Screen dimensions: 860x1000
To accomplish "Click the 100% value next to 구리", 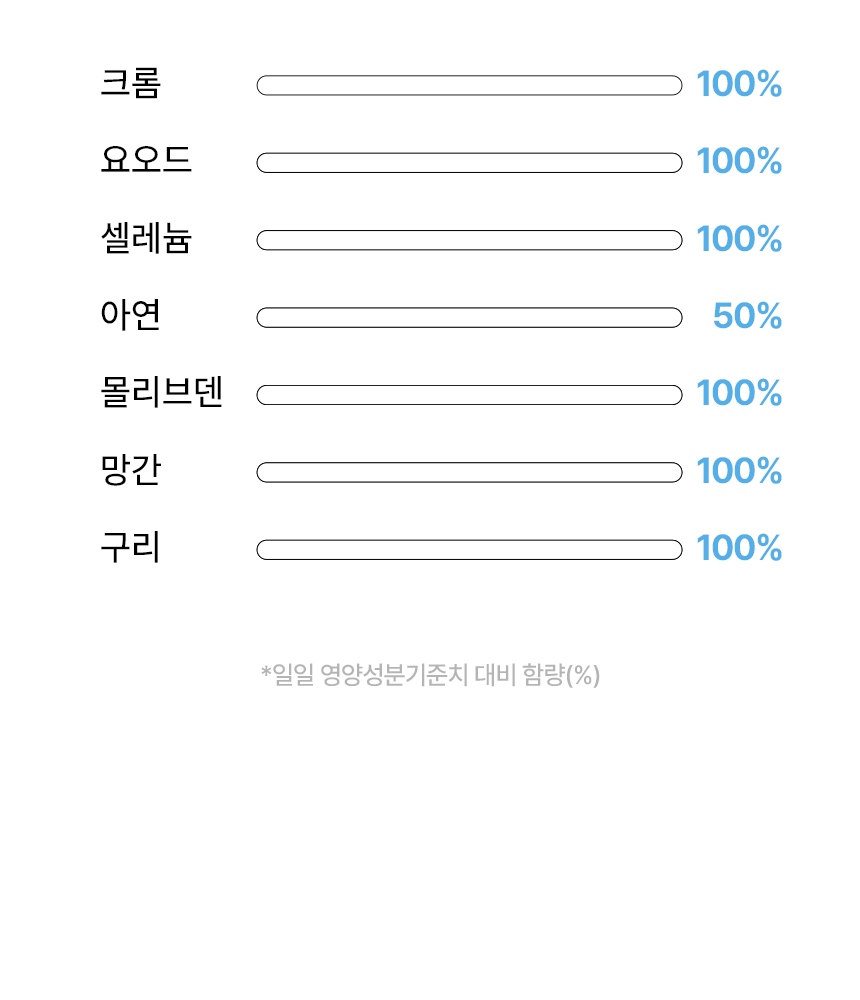I will [739, 548].
